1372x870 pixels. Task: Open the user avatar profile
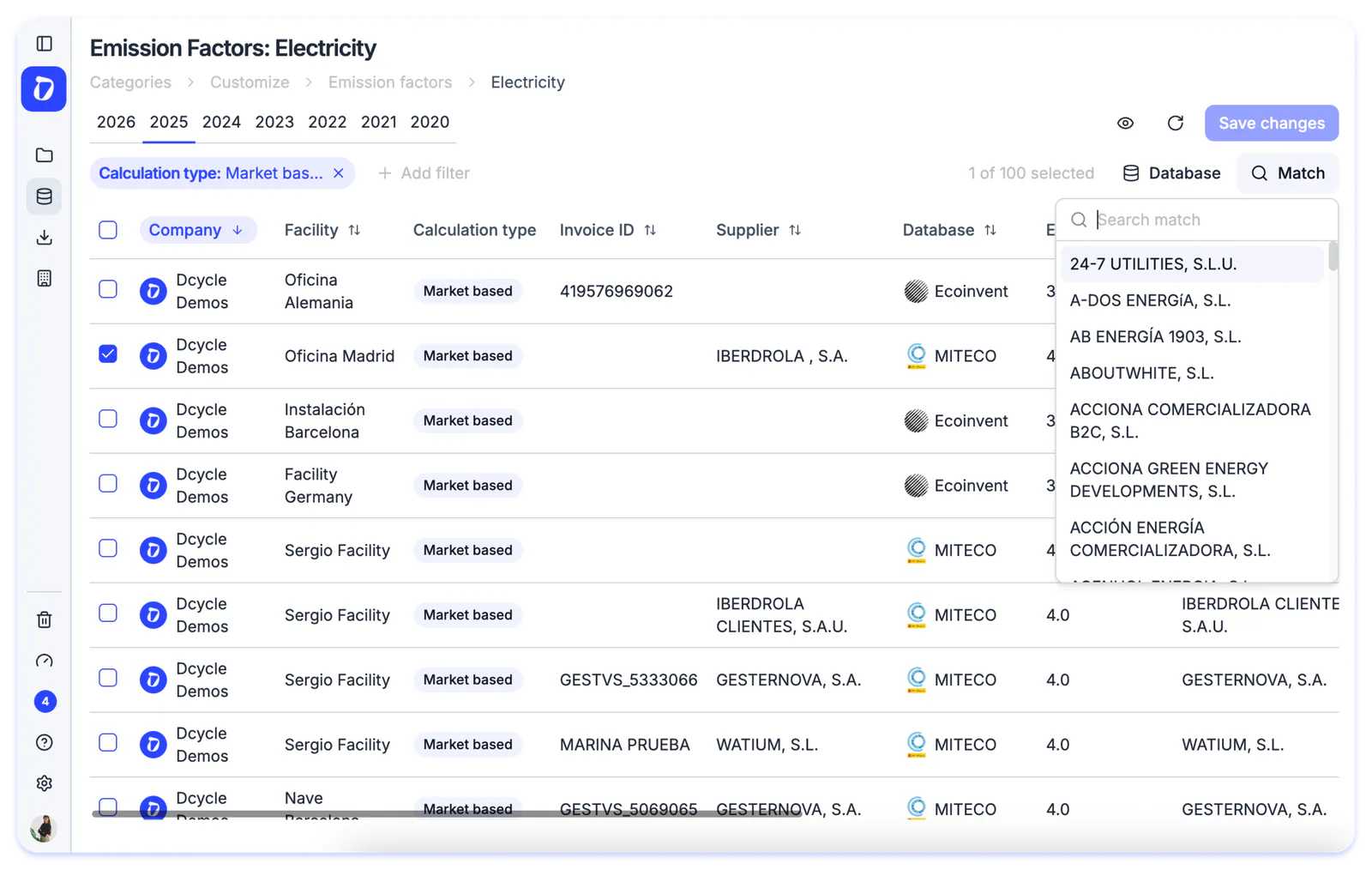pyautogui.click(x=44, y=828)
